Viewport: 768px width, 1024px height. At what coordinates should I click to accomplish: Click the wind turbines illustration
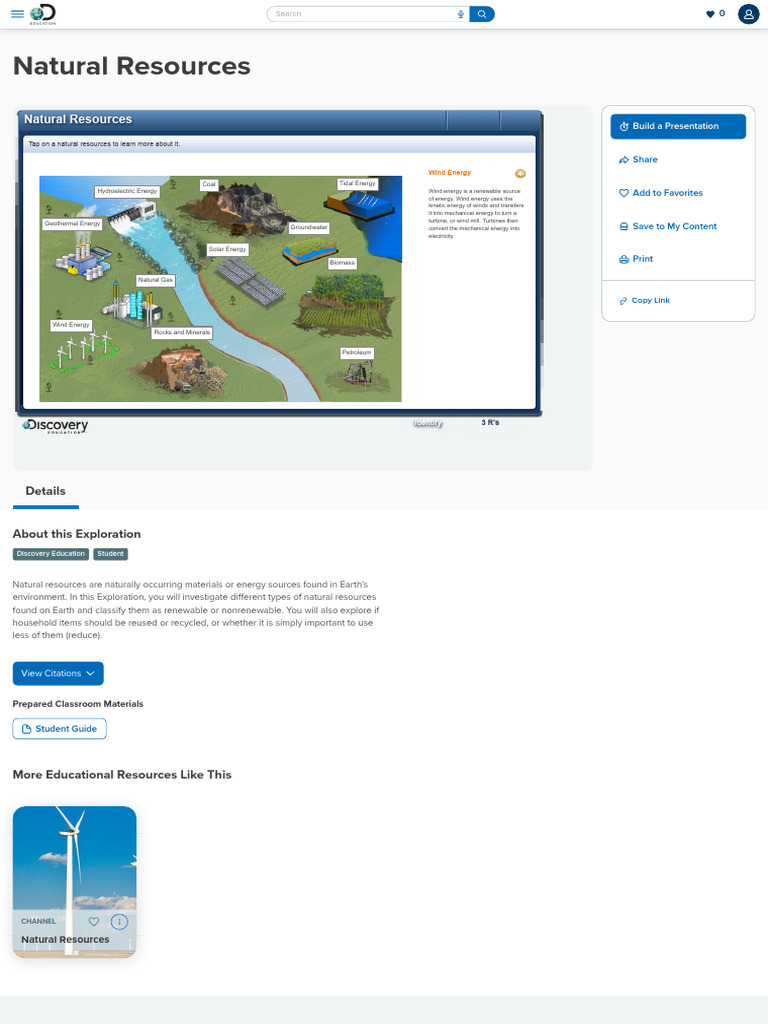pos(84,350)
